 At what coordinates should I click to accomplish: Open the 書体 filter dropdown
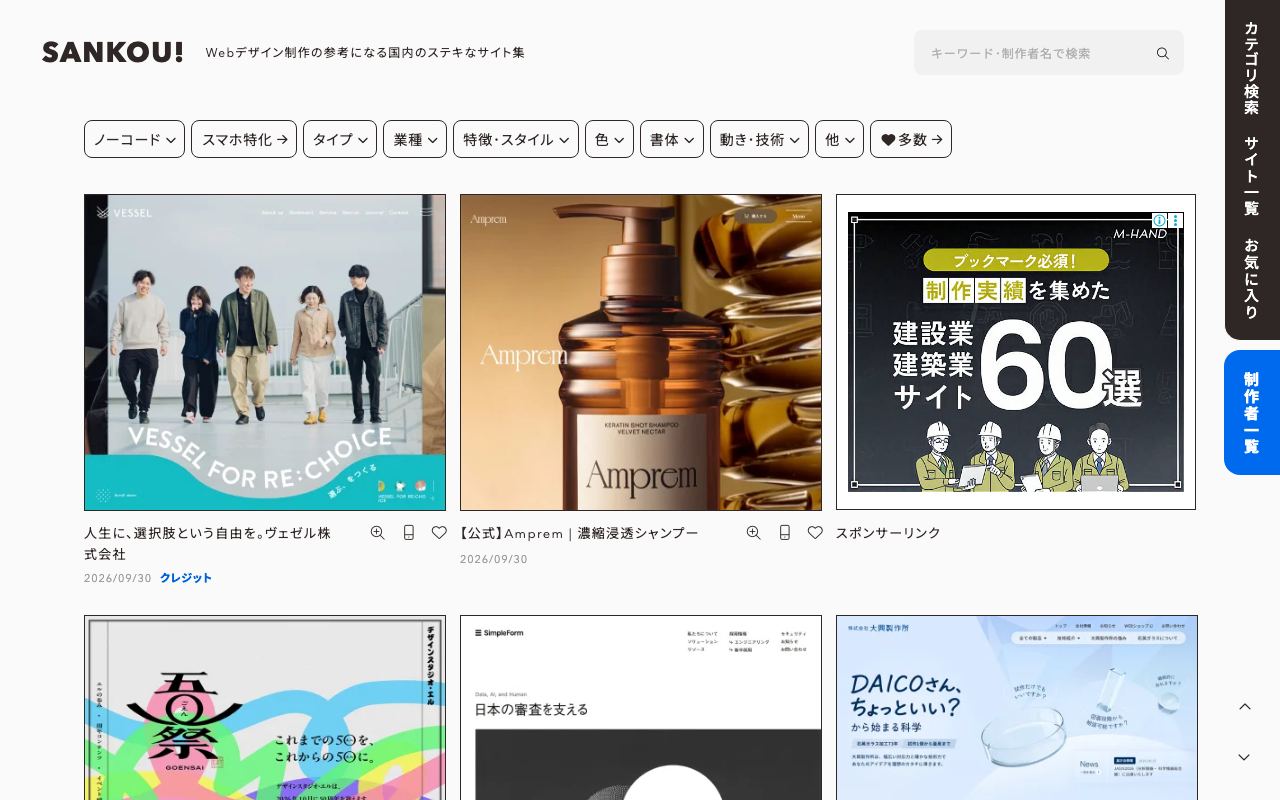point(672,139)
